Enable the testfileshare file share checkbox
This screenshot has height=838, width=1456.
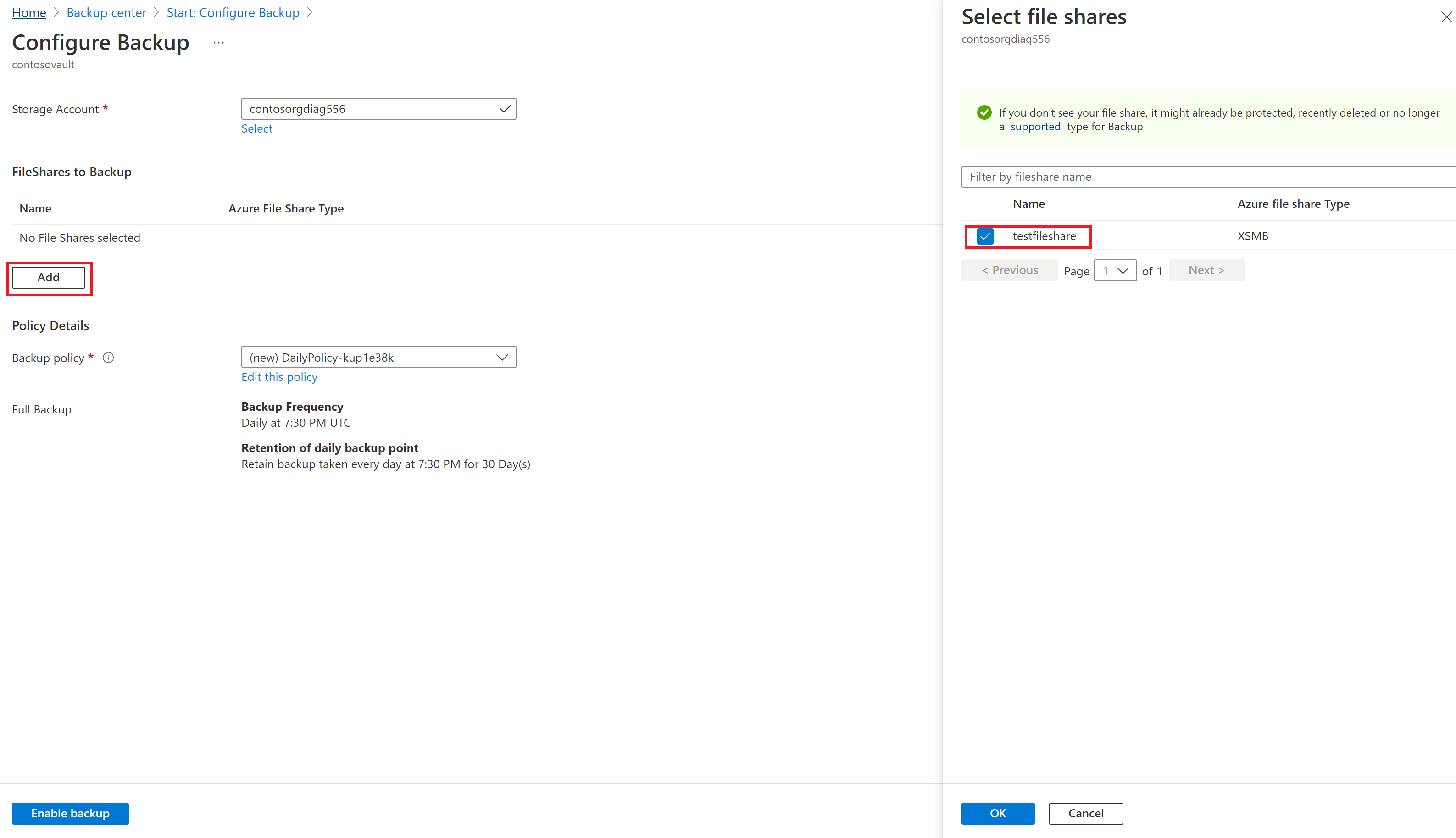coord(984,235)
